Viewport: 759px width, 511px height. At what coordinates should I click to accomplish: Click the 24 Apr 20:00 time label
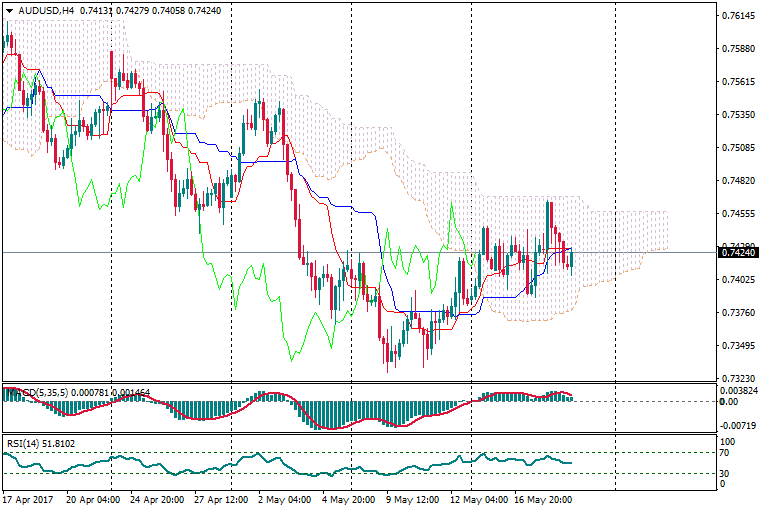158,498
